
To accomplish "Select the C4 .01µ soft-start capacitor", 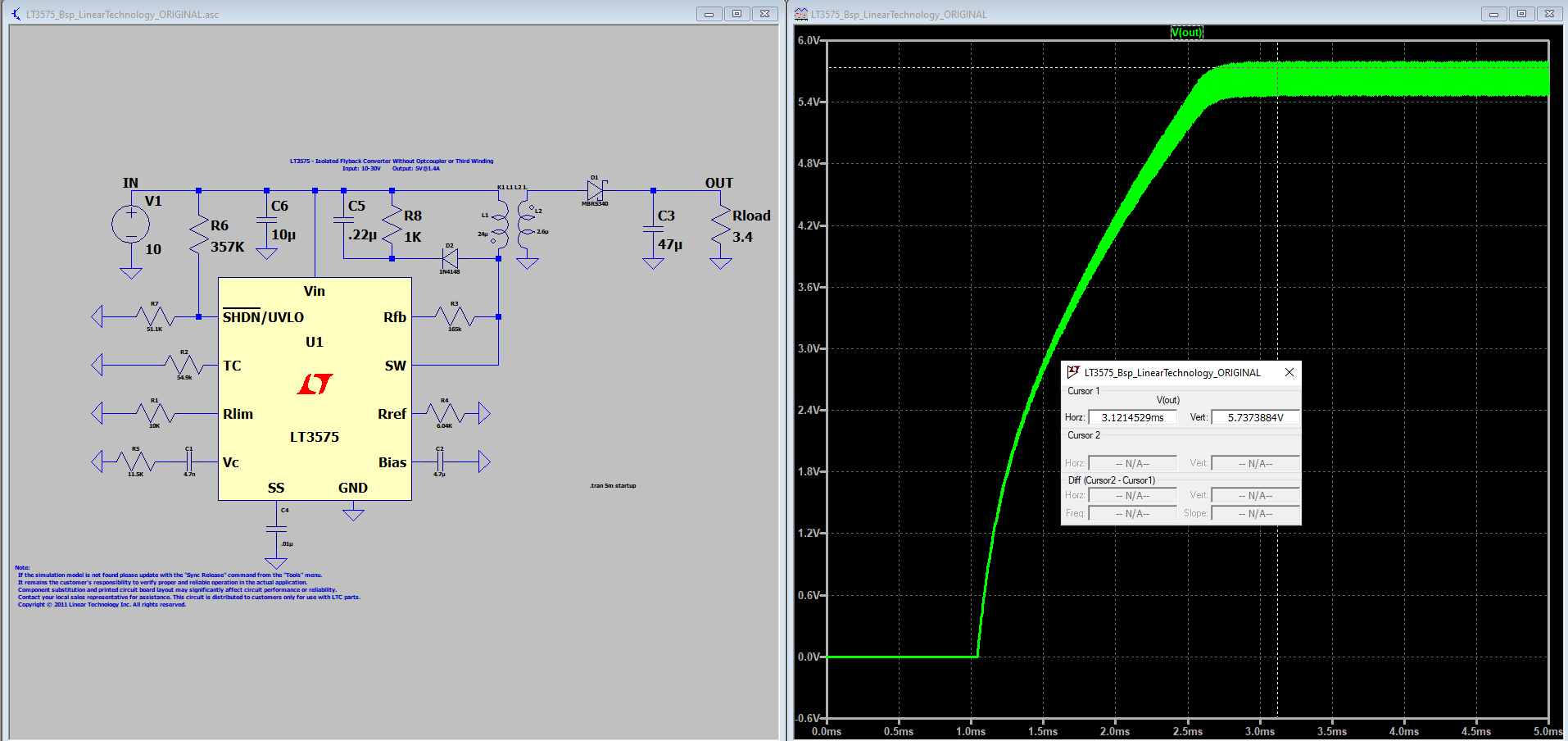I will point(276,530).
